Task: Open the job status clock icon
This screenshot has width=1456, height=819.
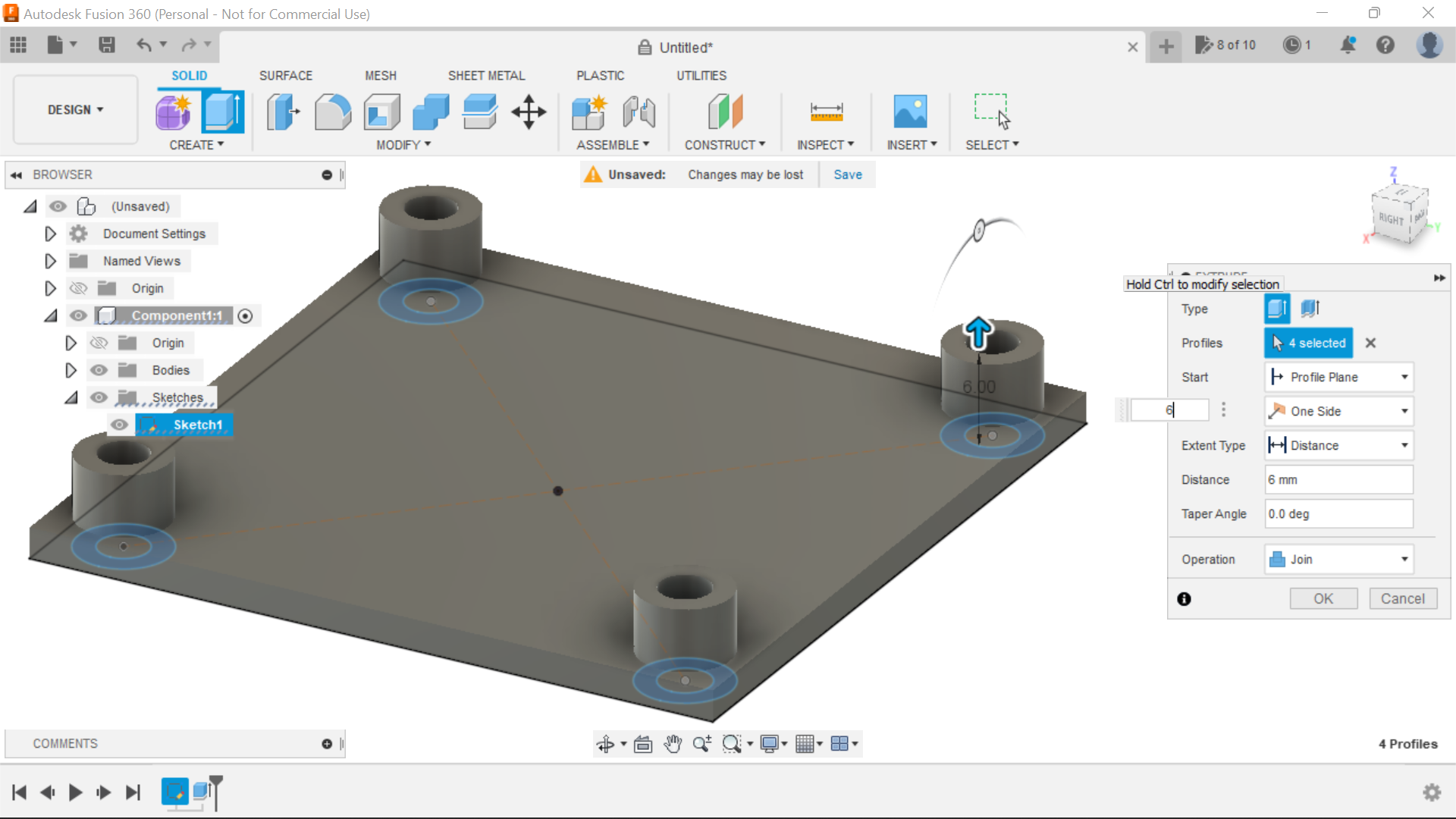Action: click(x=1291, y=45)
